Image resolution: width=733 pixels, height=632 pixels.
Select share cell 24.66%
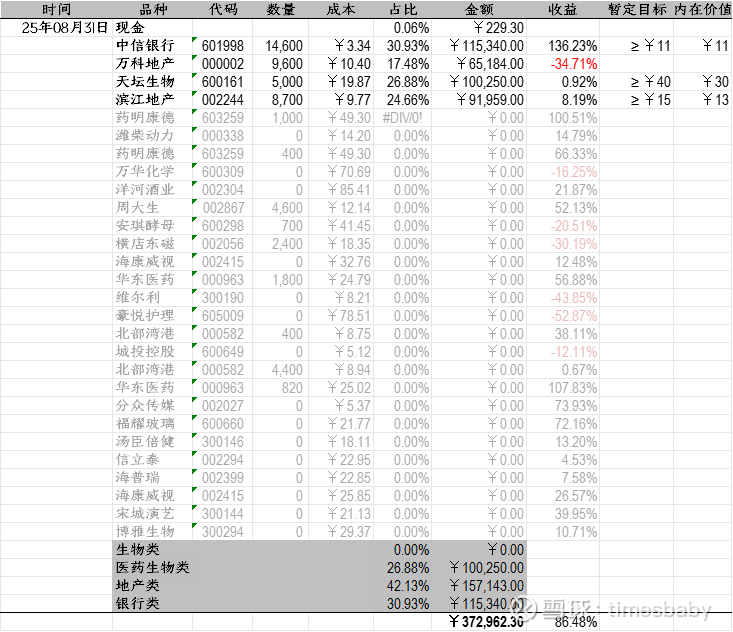[402, 100]
